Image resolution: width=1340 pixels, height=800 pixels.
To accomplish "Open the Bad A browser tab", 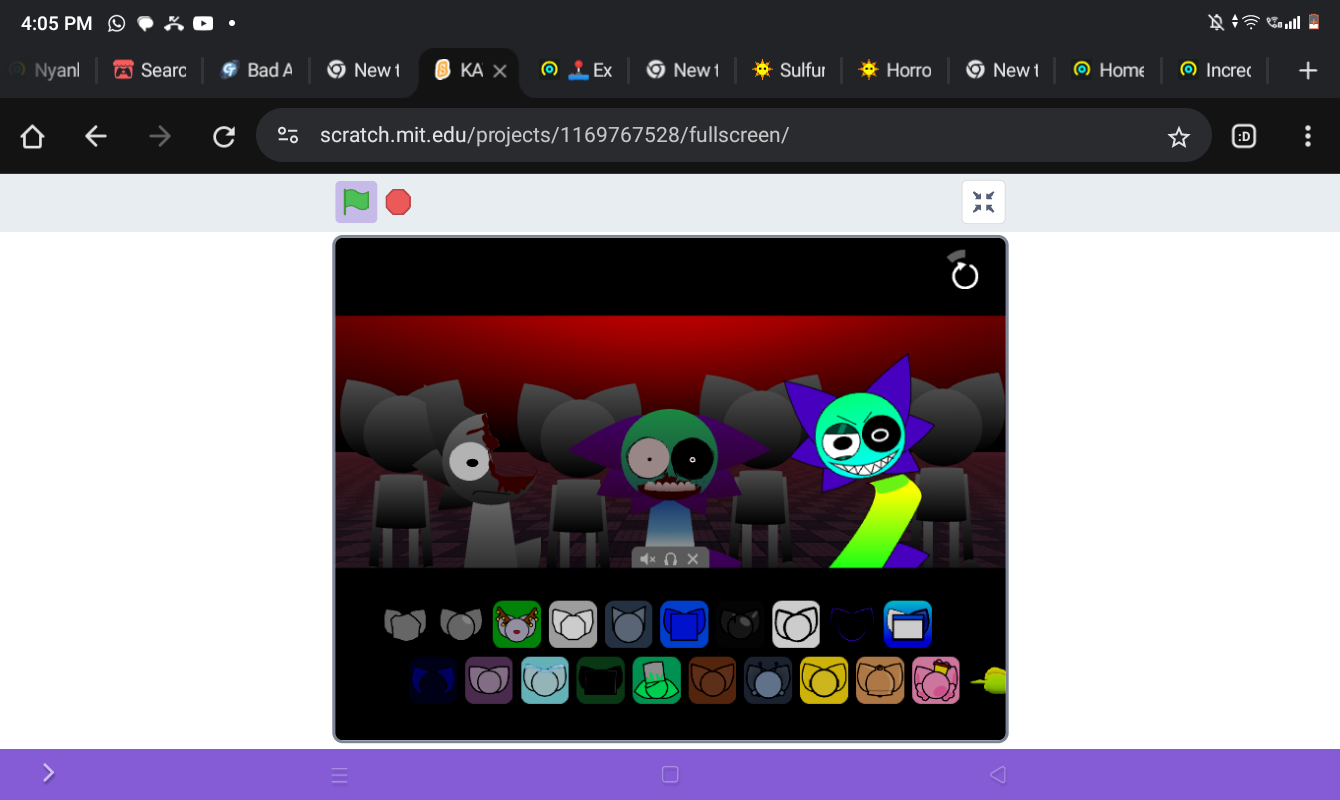I will pos(257,70).
